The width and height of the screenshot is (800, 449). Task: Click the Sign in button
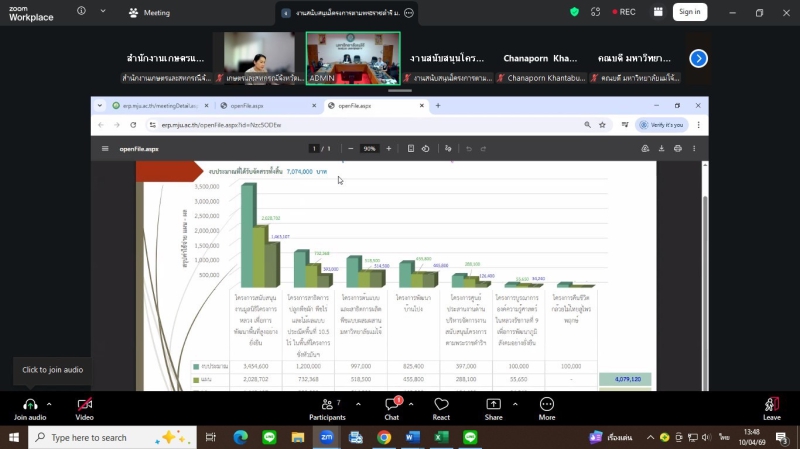(688, 12)
